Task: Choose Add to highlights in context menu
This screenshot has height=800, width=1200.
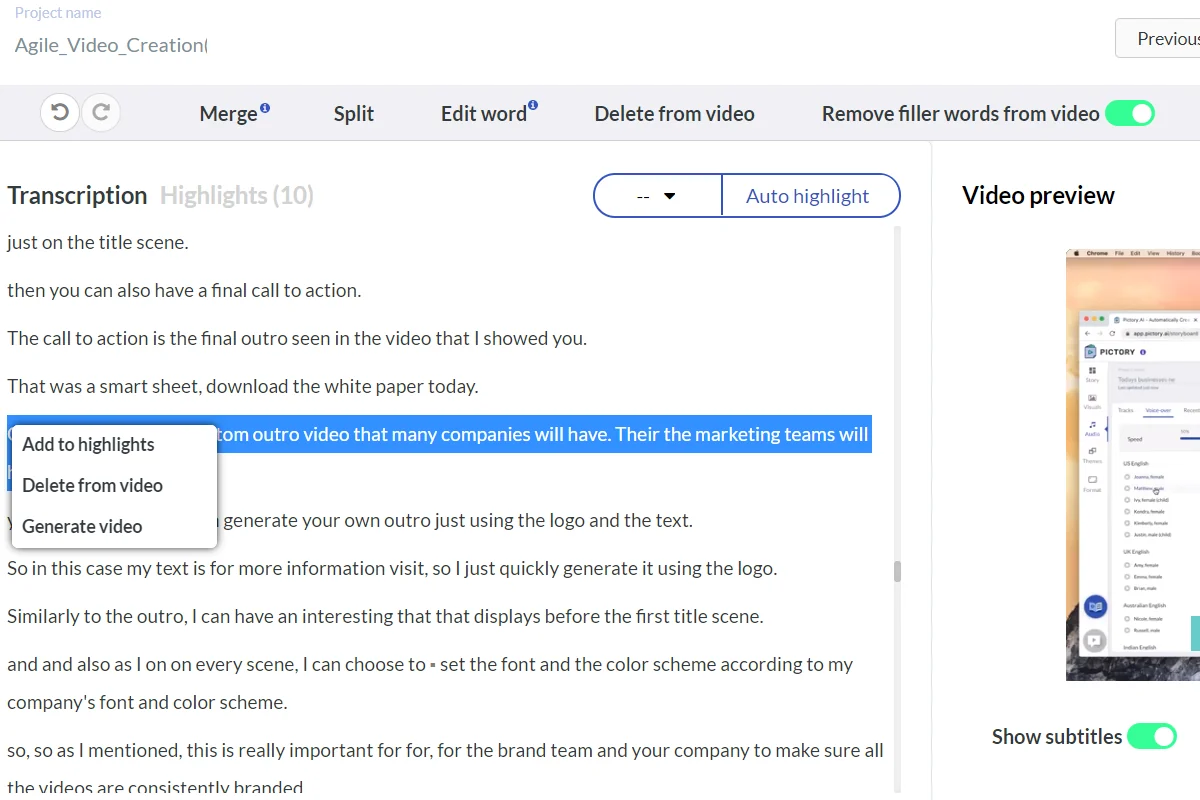Action: (x=88, y=444)
